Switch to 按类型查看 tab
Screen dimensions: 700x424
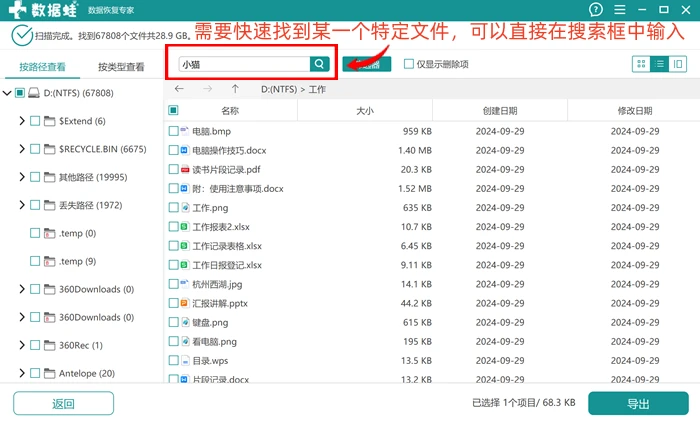121,67
